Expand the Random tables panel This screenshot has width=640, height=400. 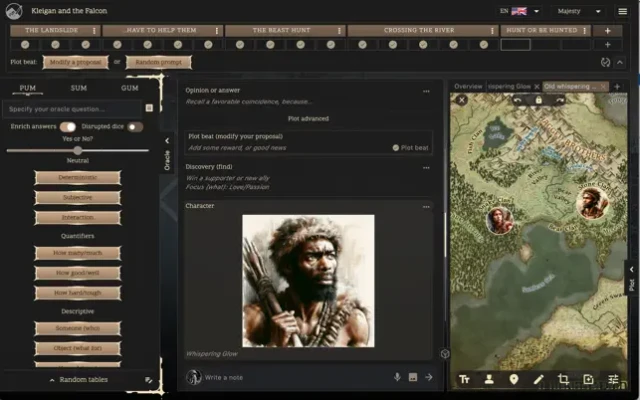(x=79, y=380)
